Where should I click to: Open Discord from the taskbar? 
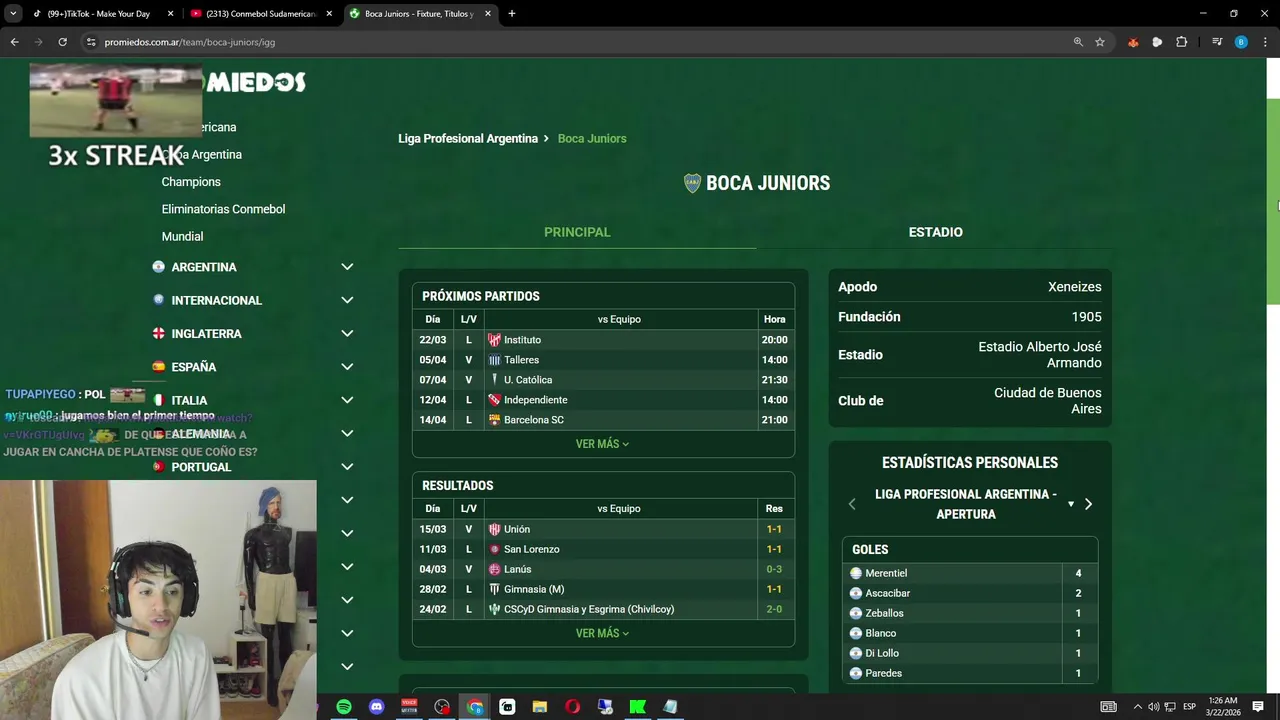376,707
